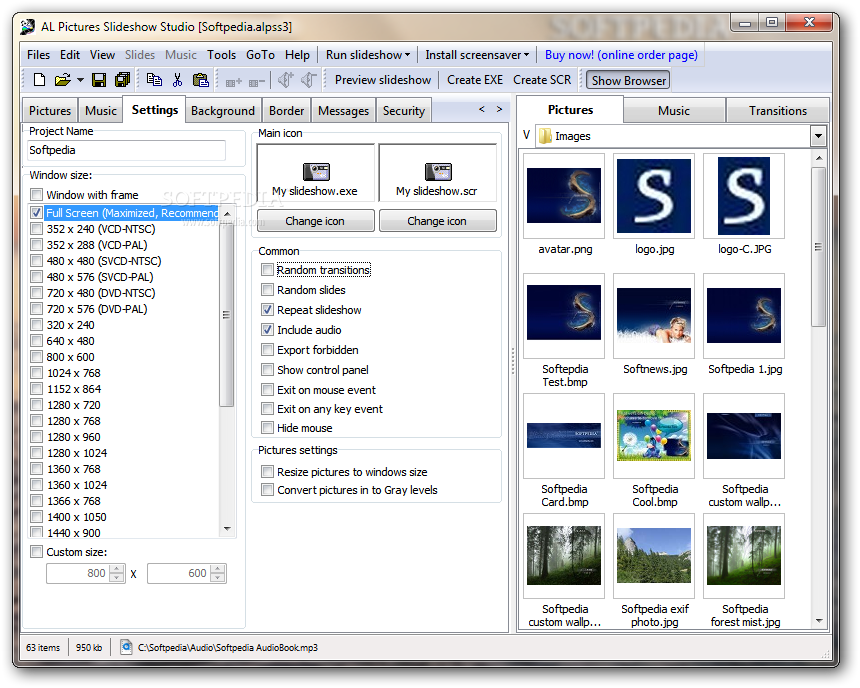Increase custom width 800 spinner
The width and height of the screenshot is (860, 688).
click(117, 569)
